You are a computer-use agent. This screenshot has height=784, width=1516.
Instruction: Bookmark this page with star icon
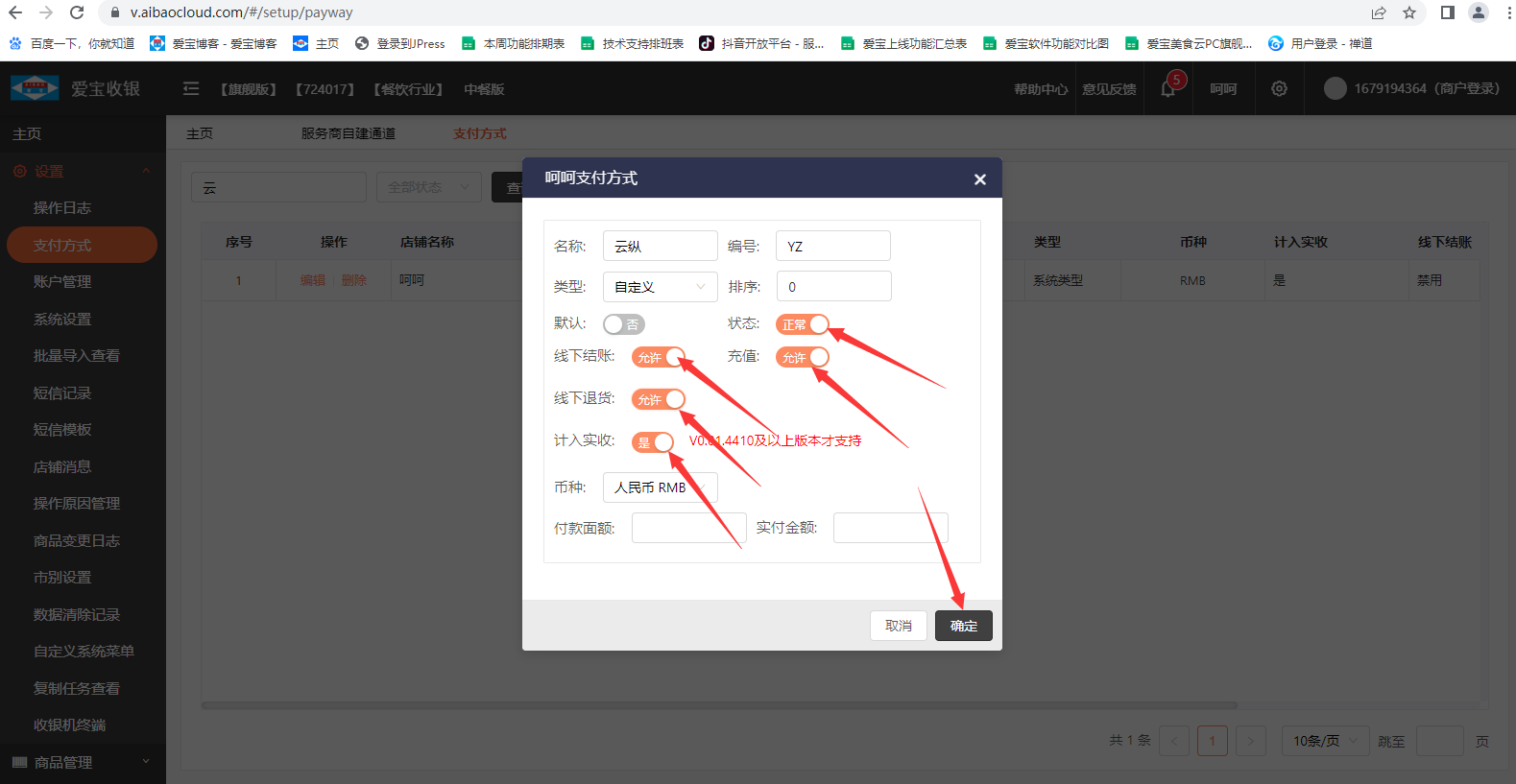[x=1409, y=12]
